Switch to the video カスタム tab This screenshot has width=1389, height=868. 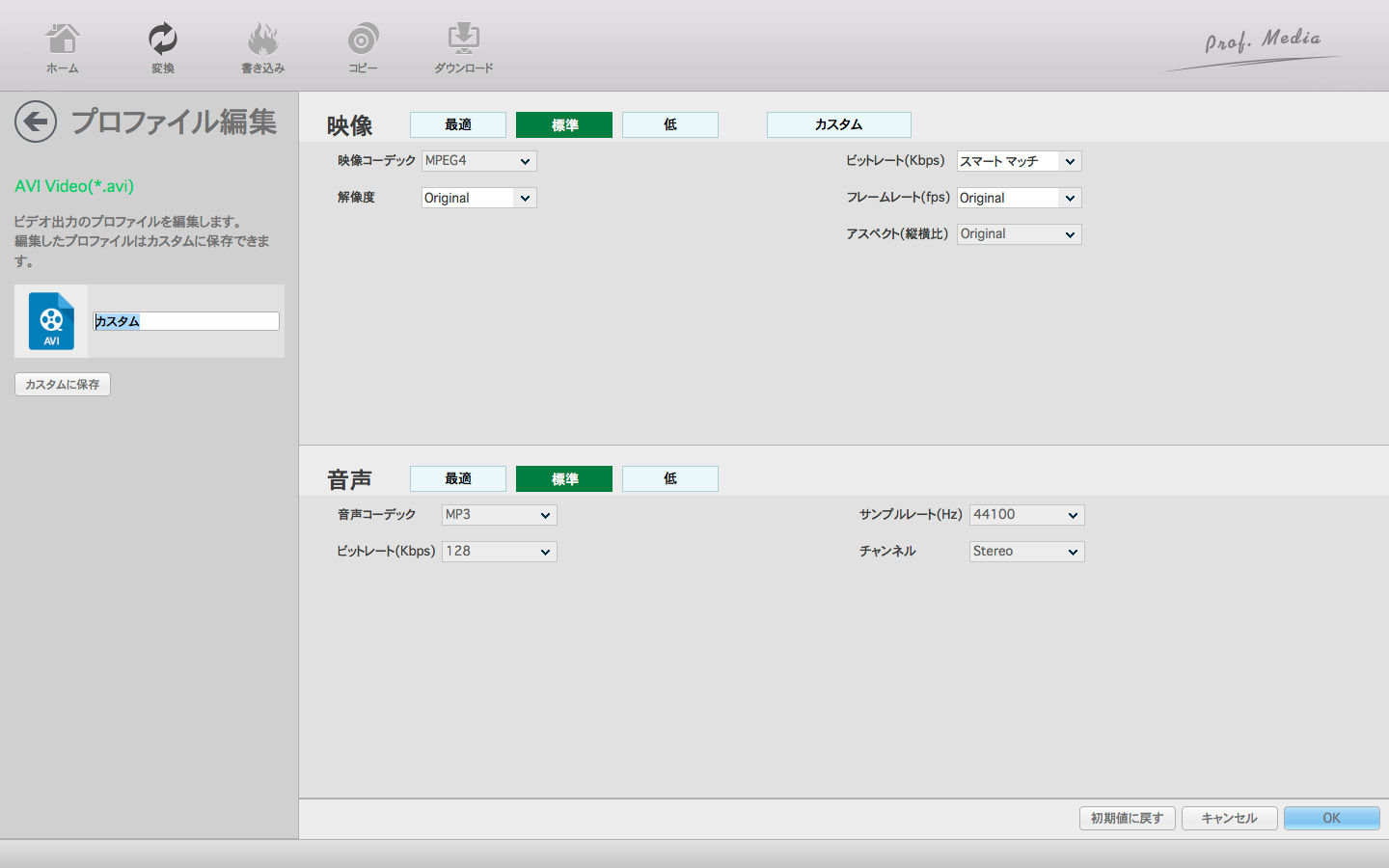tap(838, 125)
